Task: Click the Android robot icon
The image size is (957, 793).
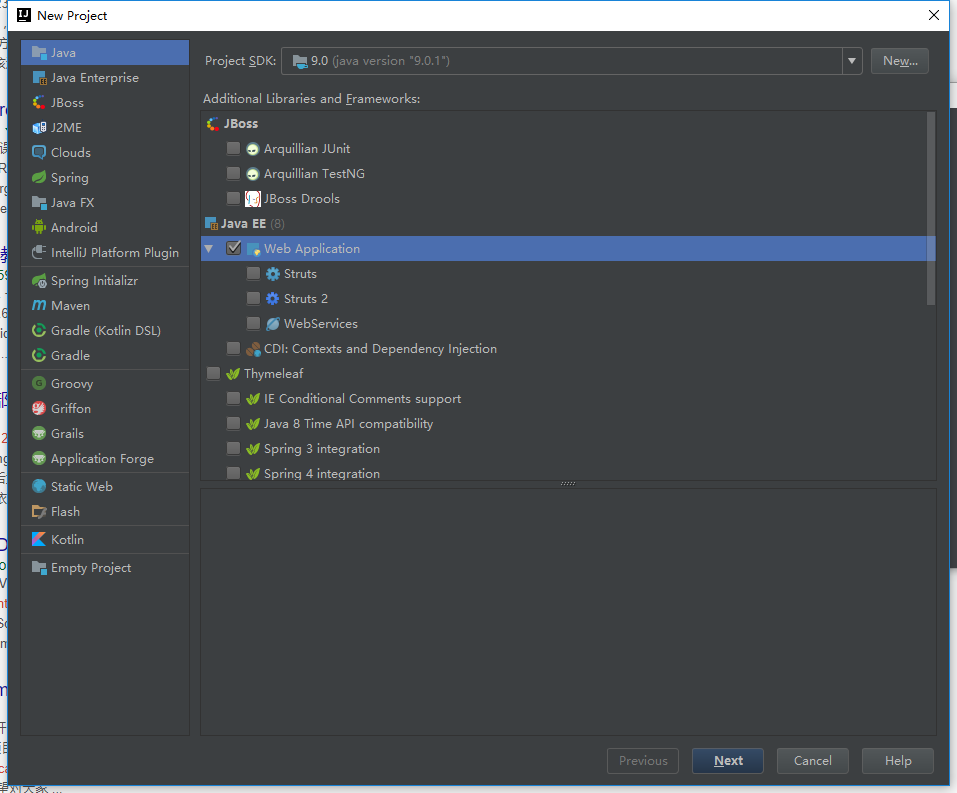Action: [39, 228]
